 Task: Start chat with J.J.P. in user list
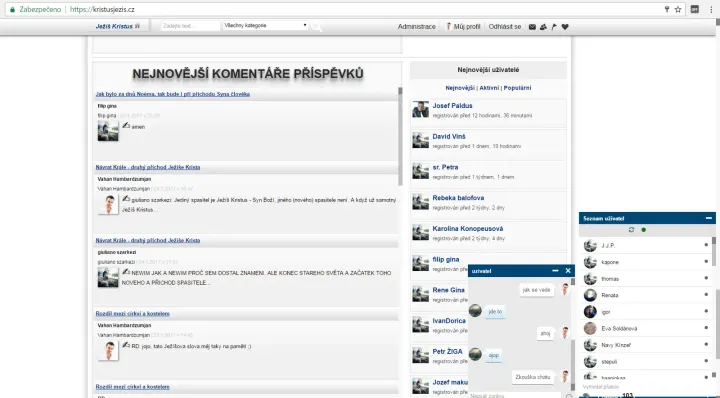tap(647, 246)
